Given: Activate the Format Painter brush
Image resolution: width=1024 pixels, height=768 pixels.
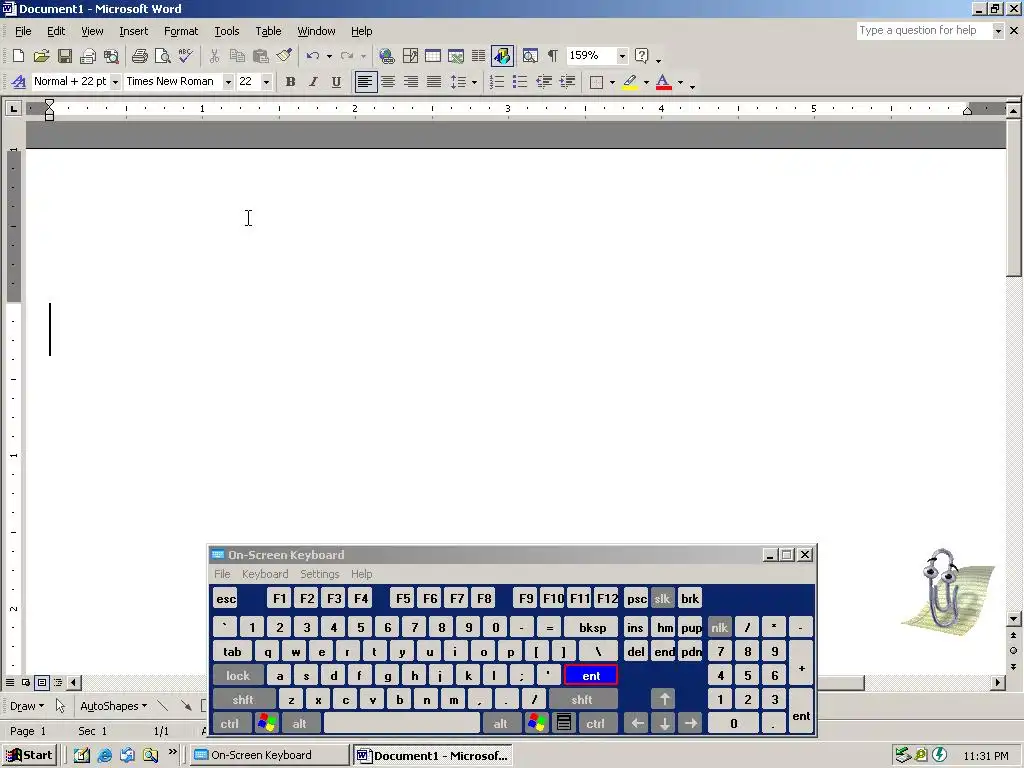Looking at the screenshot, I should pyautogui.click(x=283, y=56).
